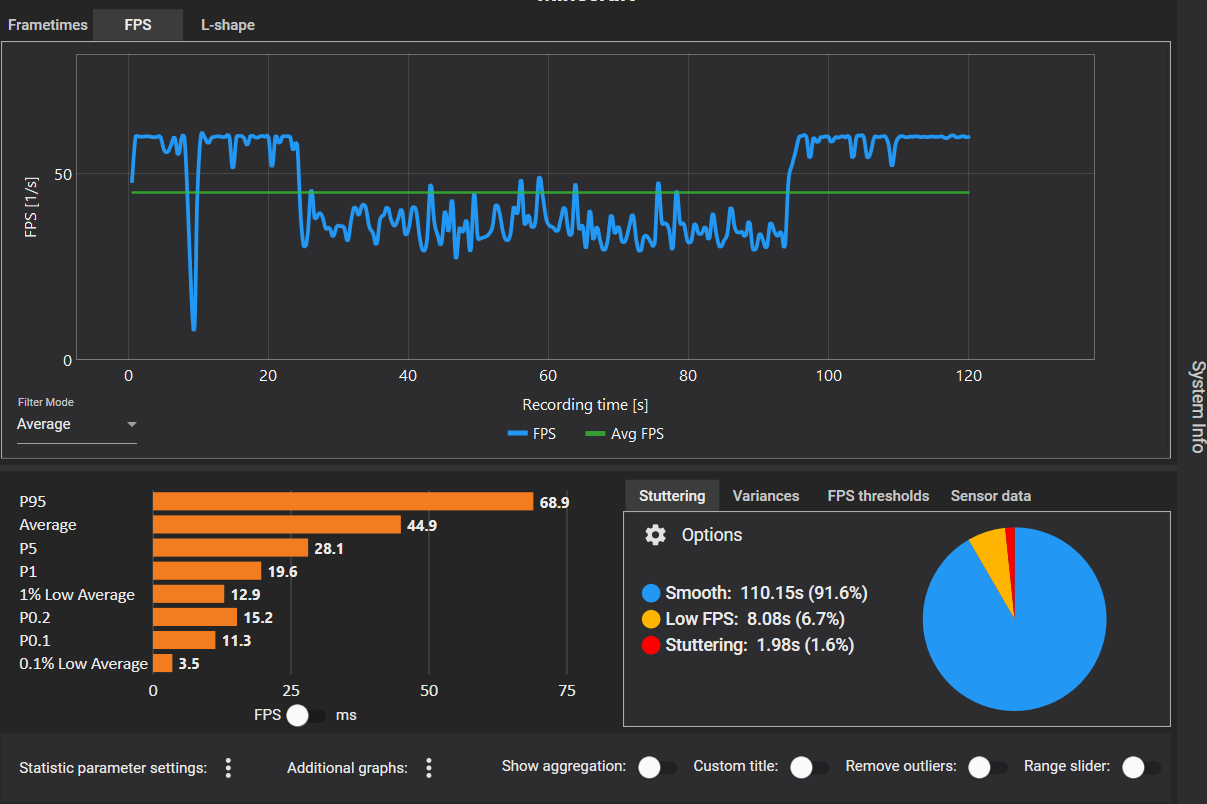Screen dimensions: 1207x804
Task: Open Additional graphs three-dot menu
Action: 429,768
